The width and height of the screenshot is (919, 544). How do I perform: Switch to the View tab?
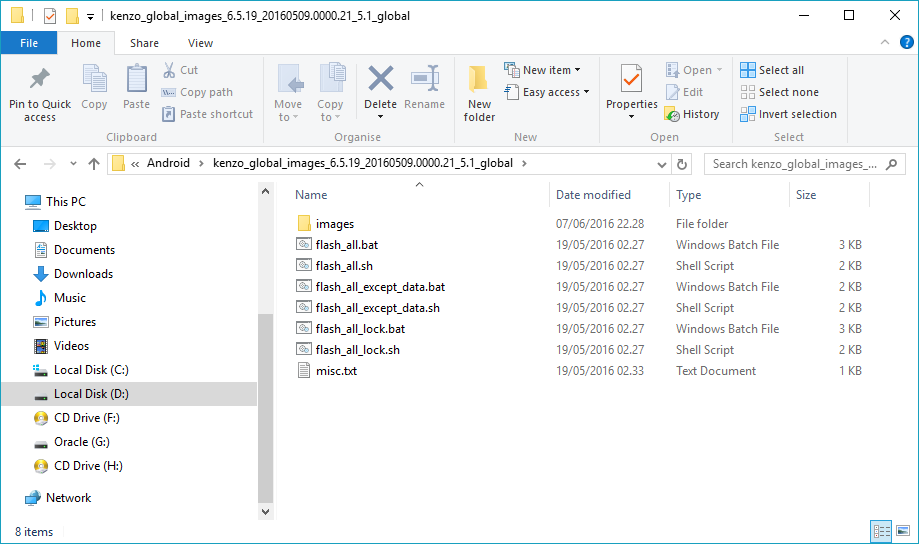pyautogui.click(x=200, y=43)
